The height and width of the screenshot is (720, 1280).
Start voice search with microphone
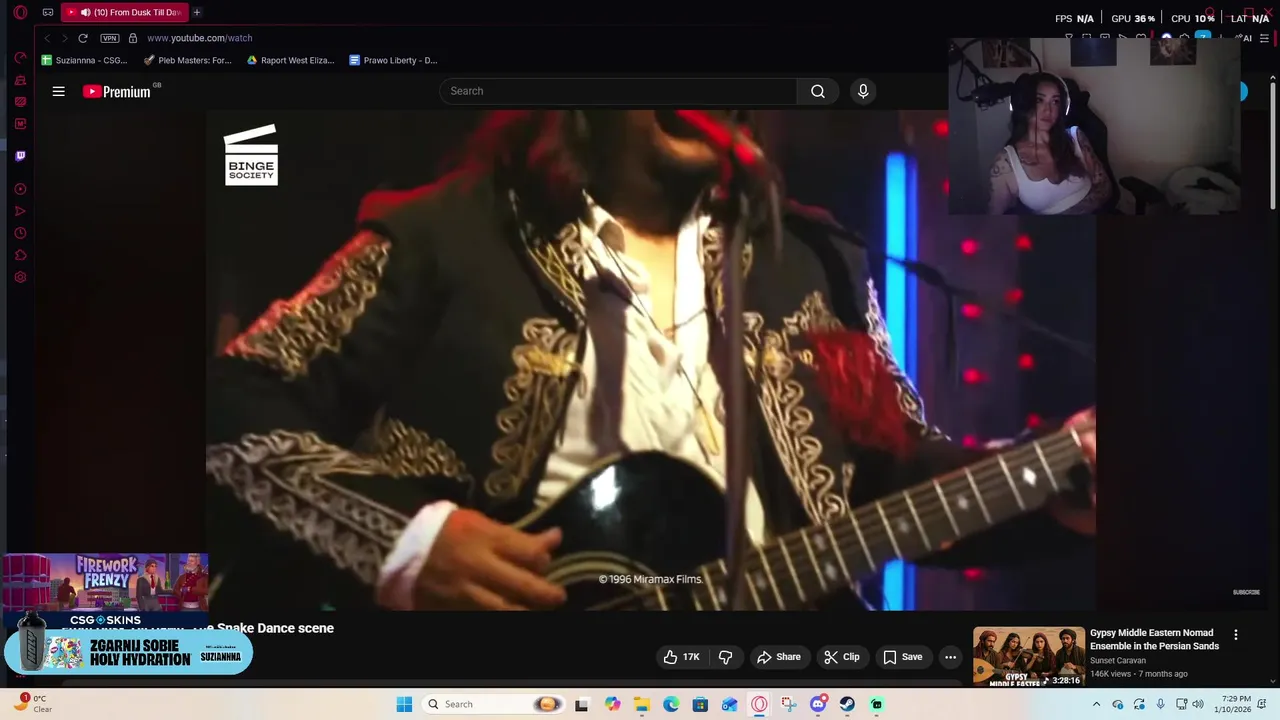(x=863, y=91)
